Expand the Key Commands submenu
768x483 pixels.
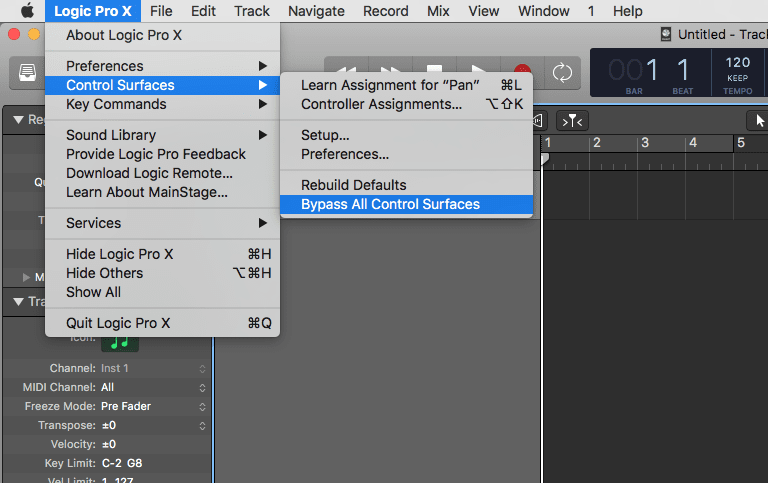(162, 104)
